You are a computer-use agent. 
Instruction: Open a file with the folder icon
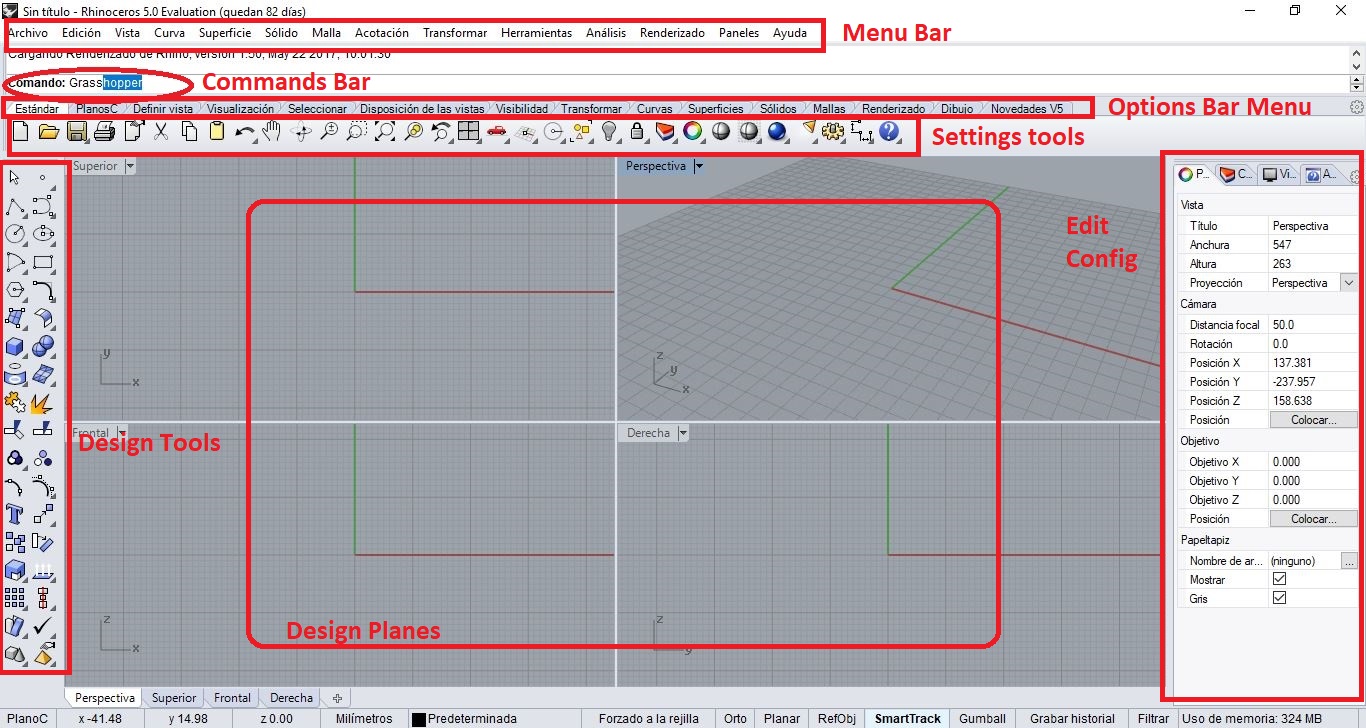point(48,131)
